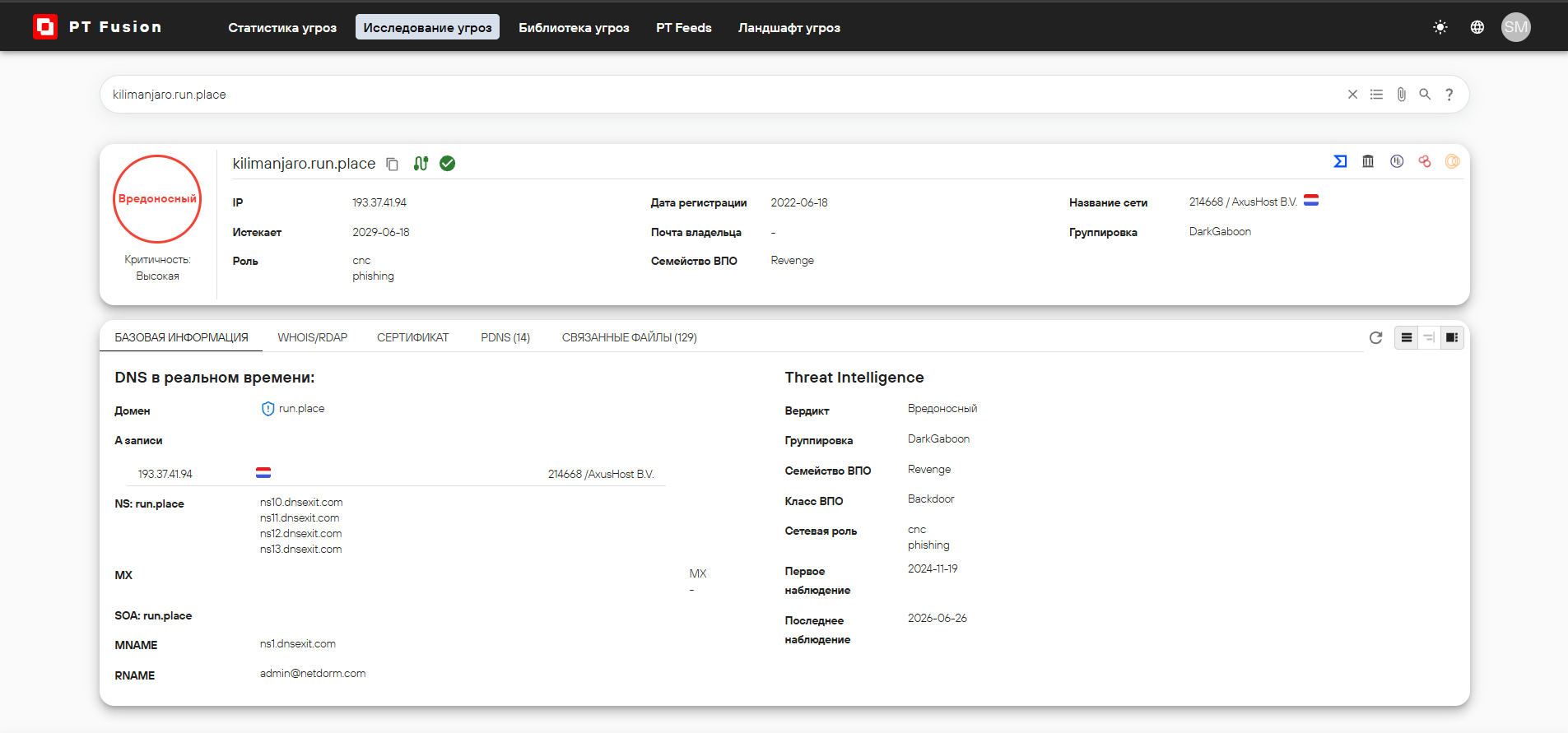Viewport: 1568px width, 733px height.
Task: Switch to the side-panel layout view
Action: click(1452, 337)
